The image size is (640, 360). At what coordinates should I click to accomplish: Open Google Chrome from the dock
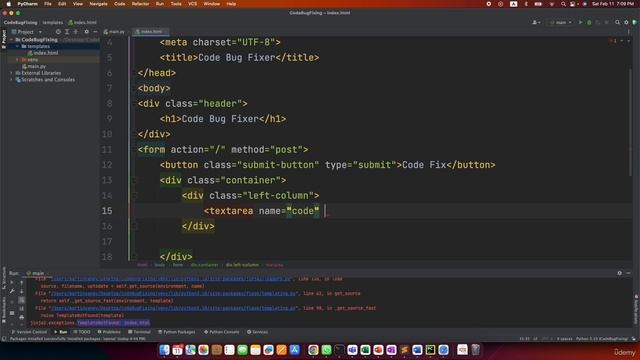(313, 350)
